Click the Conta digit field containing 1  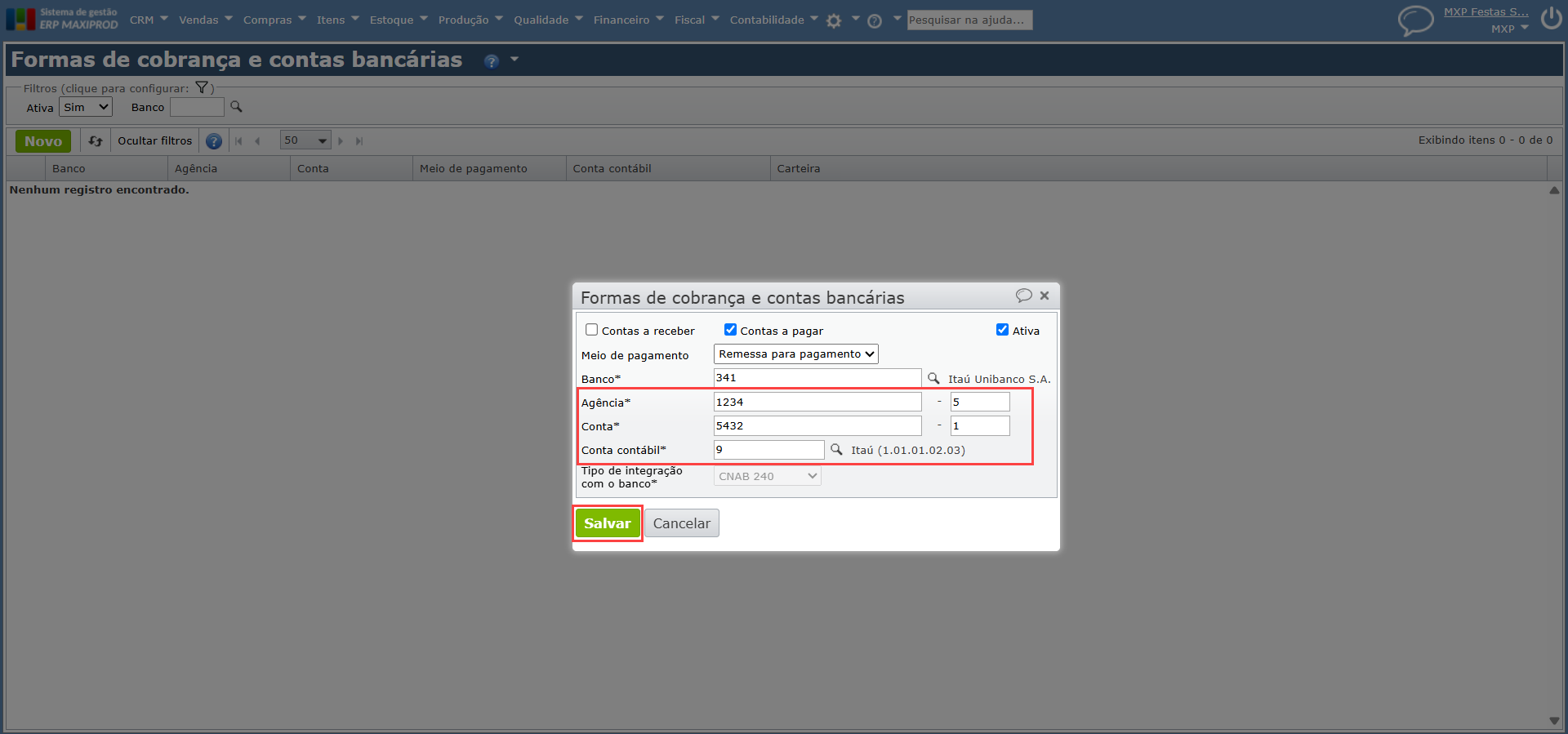980,425
